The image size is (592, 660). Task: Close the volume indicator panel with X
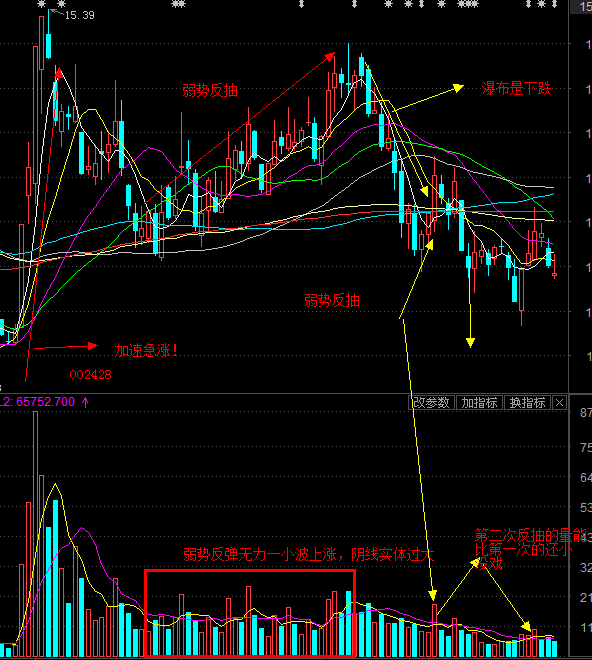coord(559,403)
